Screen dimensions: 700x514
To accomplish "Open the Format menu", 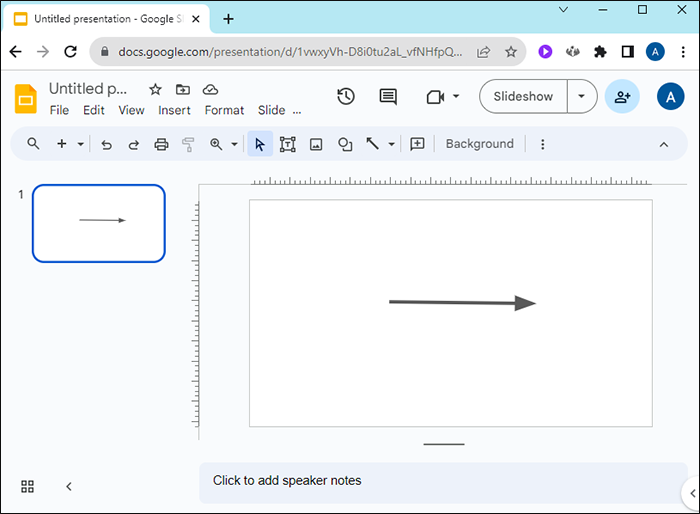I will [x=224, y=110].
